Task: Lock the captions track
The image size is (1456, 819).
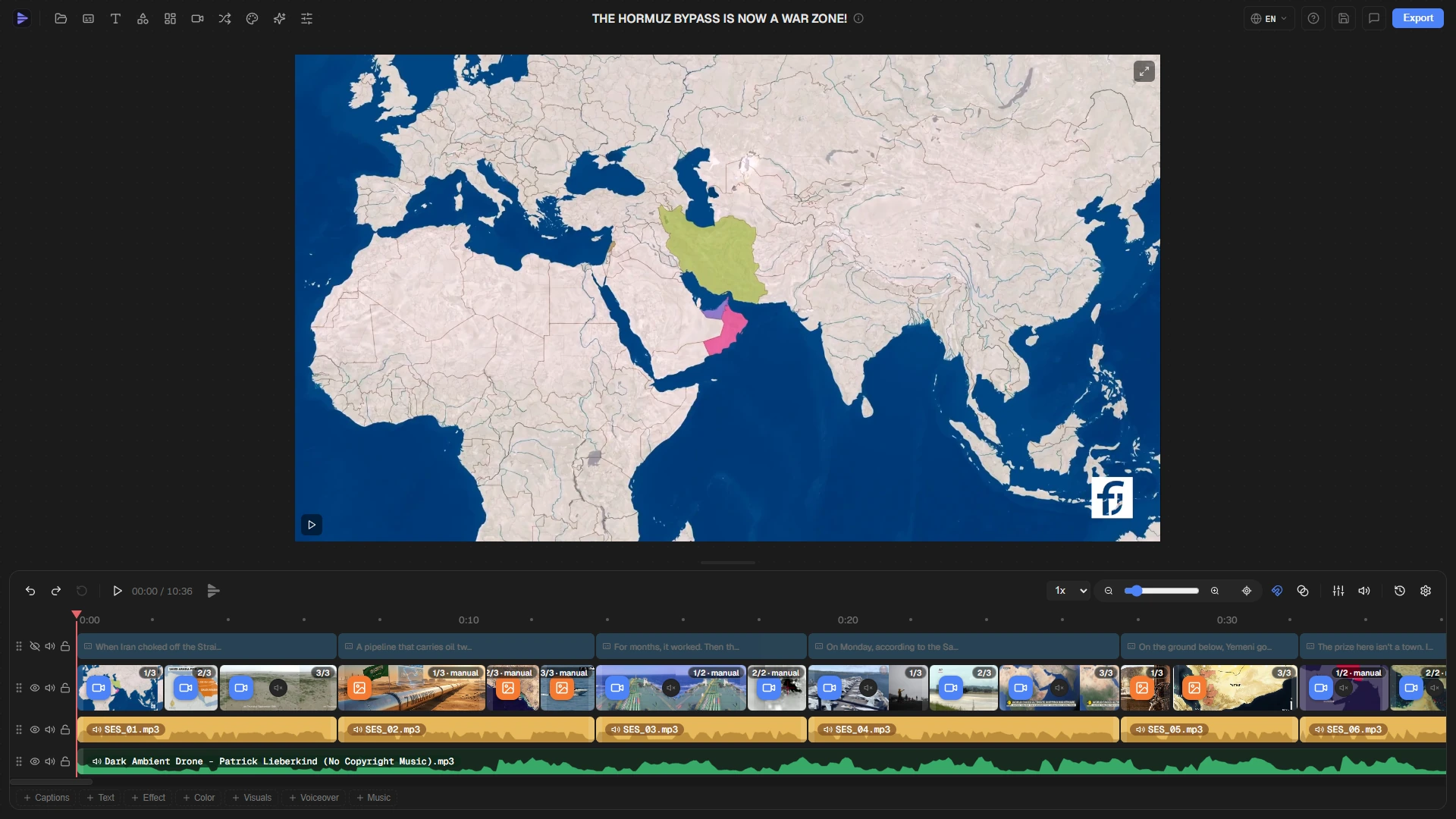Action: tap(65, 646)
